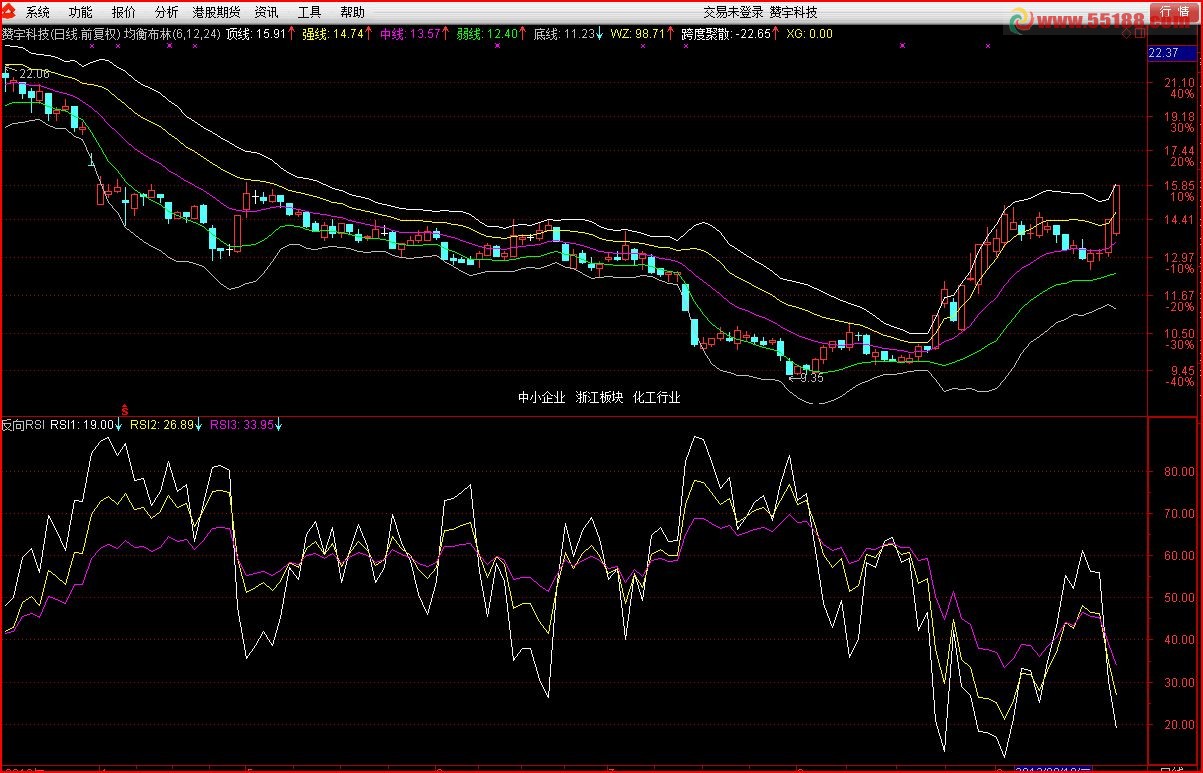The image size is (1203, 773).
Task: Click the 顶线: 15.91 value
Action: [x=255, y=33]
